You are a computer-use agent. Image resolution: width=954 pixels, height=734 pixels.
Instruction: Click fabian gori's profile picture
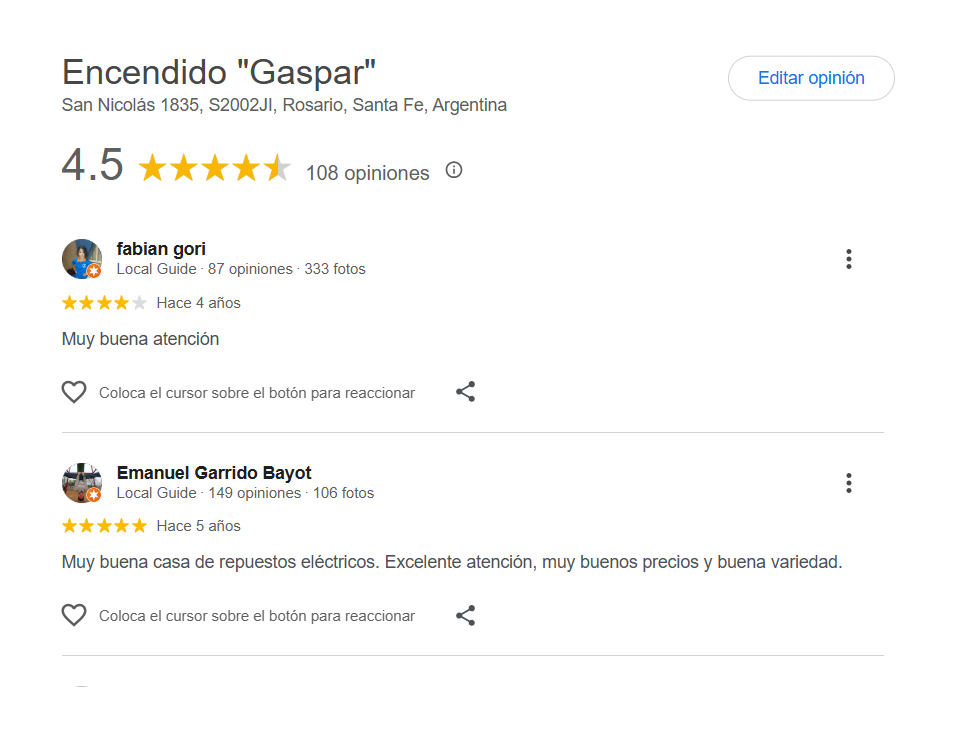pos(80,258)
